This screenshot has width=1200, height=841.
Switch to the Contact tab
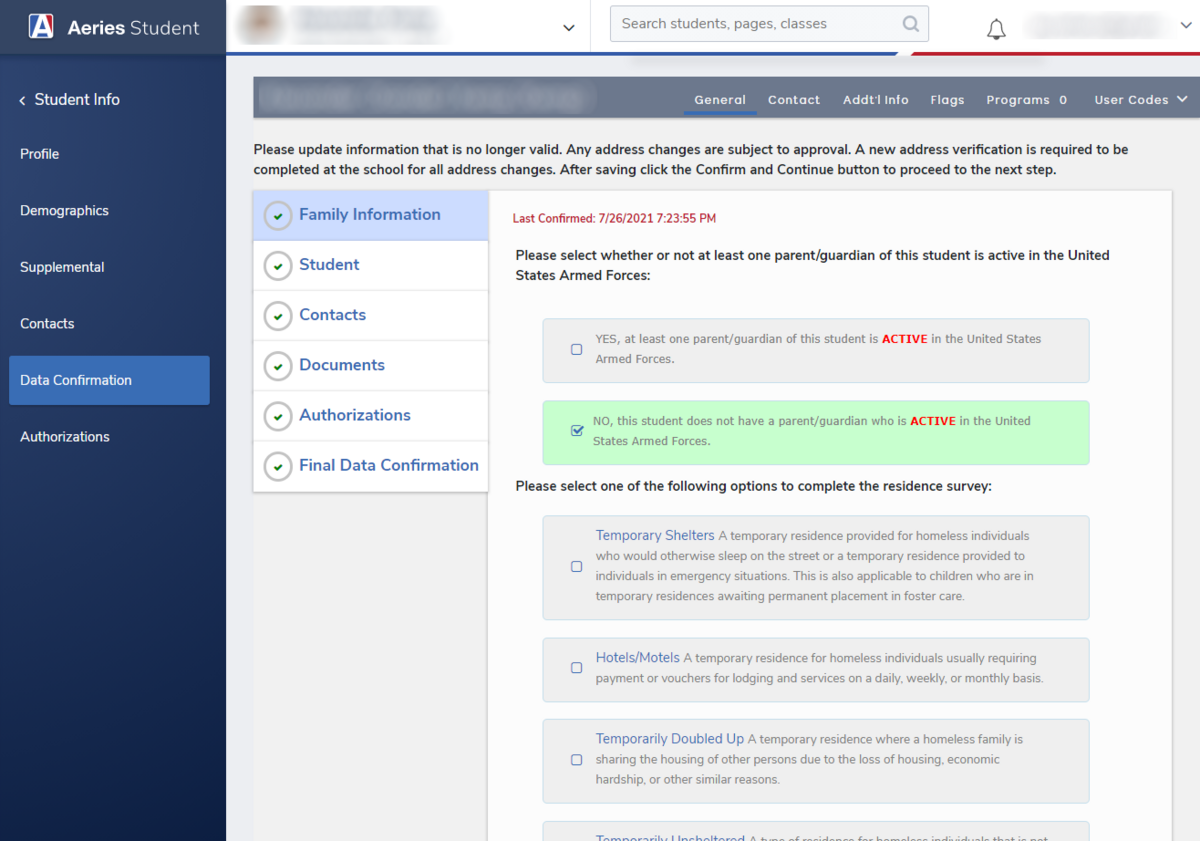(794, 99)
